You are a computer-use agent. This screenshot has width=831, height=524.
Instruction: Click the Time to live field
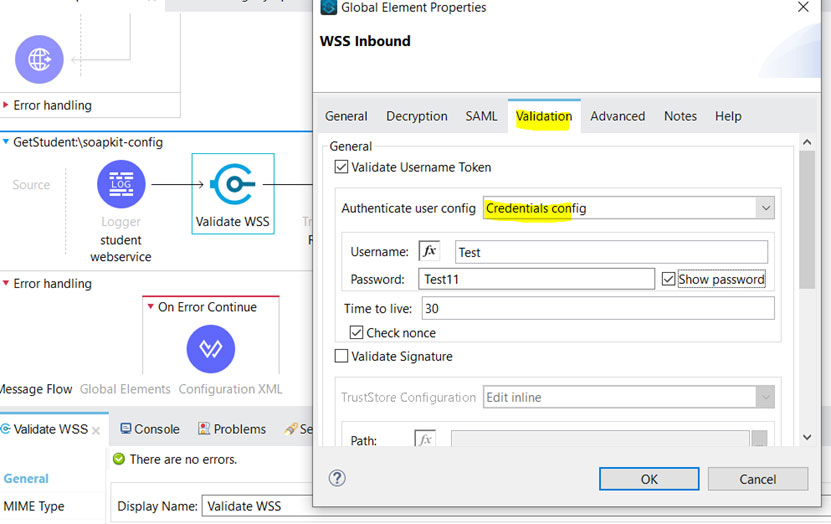(x=598, y=308)
